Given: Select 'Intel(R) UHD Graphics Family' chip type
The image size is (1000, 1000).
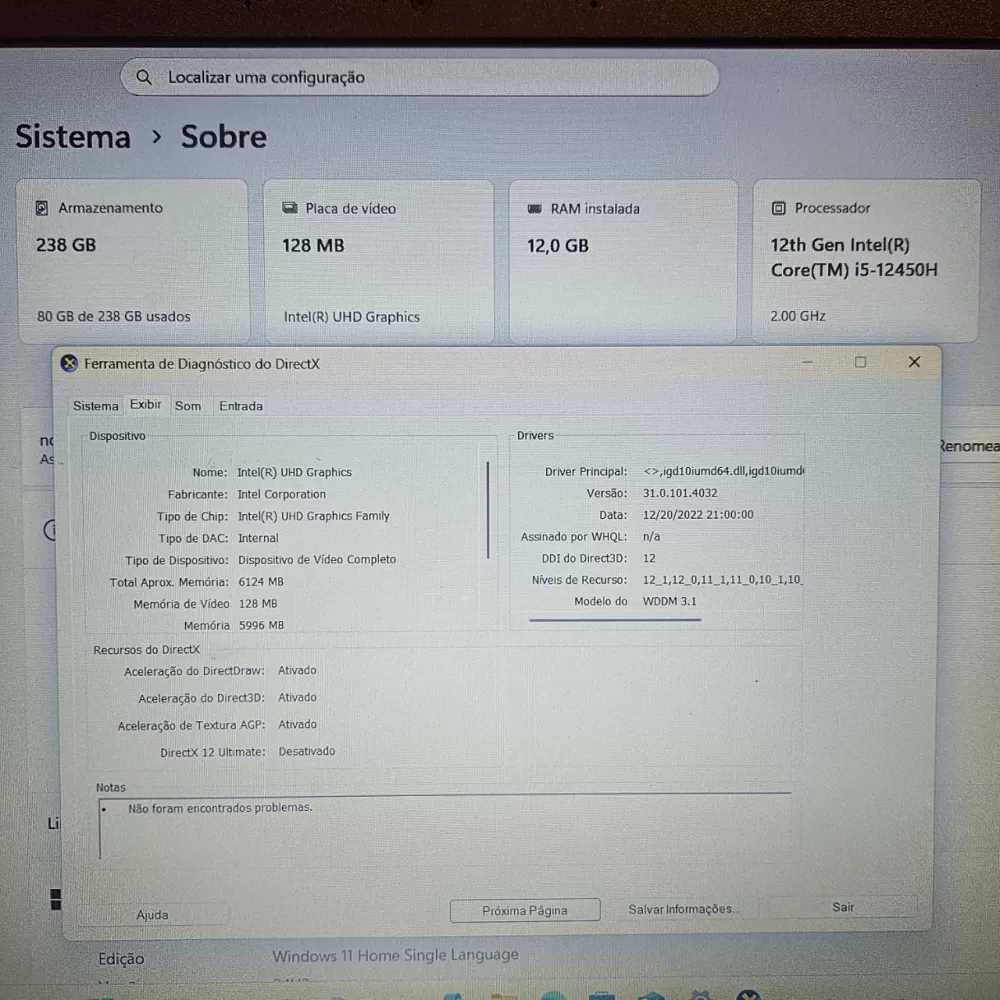Looking at the screenshot, I should pyautogui.click(x=313, y=516).
